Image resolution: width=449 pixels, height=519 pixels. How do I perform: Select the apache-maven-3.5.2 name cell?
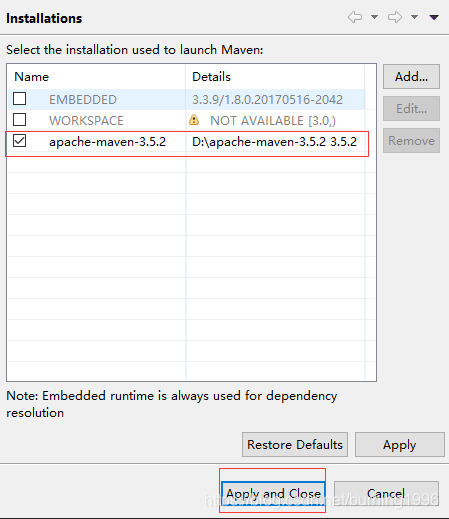pos(107,142)
